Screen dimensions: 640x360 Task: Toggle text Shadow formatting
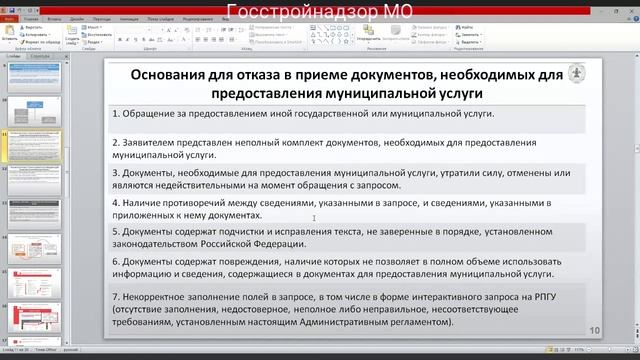click(143, 40)
